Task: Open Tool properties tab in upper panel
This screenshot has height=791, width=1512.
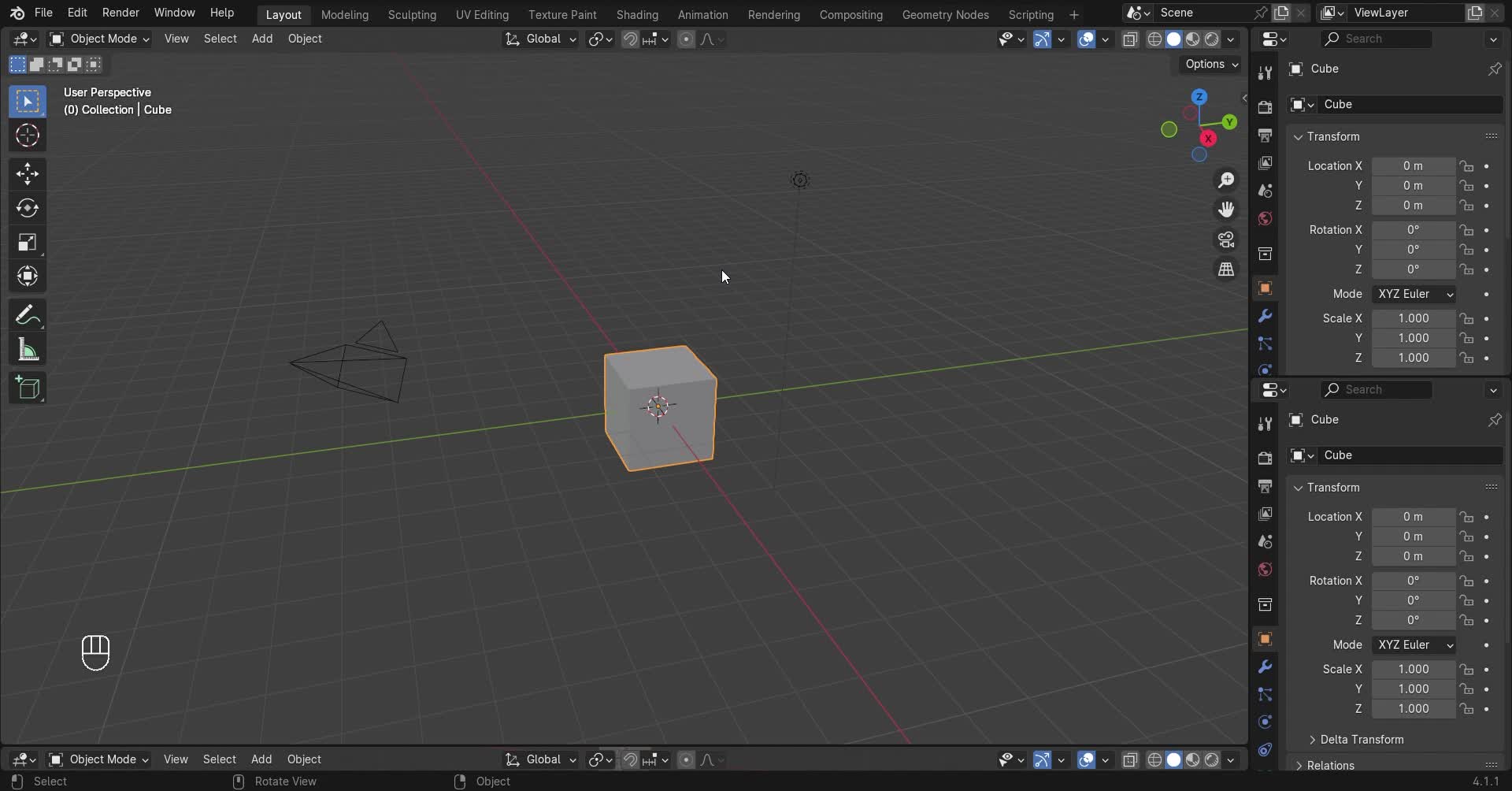Action: tap(1265, 72)
